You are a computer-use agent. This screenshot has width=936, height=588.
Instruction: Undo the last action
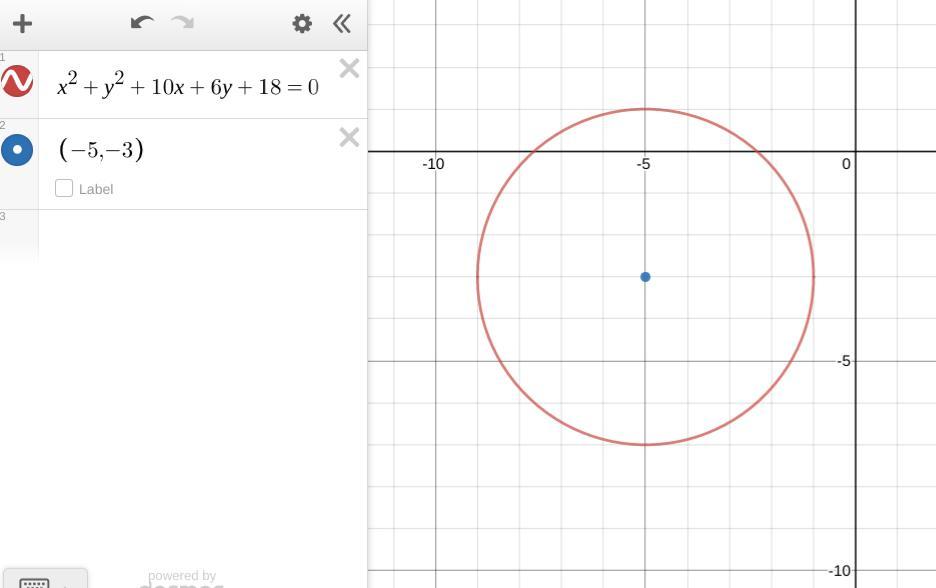(142, 23)
